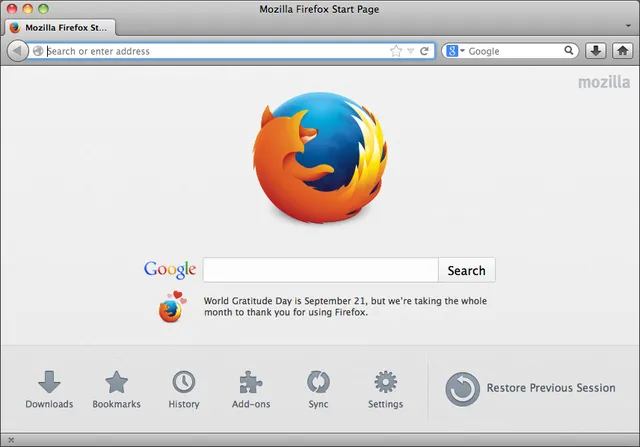Click Restore Previous Session button
Viewport: 640px width, 447px height.
point(530,388)
